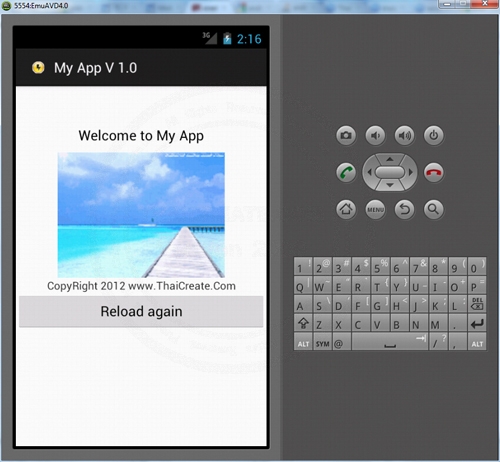Click the number 9 key
The height and width of the screenshot is (462, 500).
point(457,266)
